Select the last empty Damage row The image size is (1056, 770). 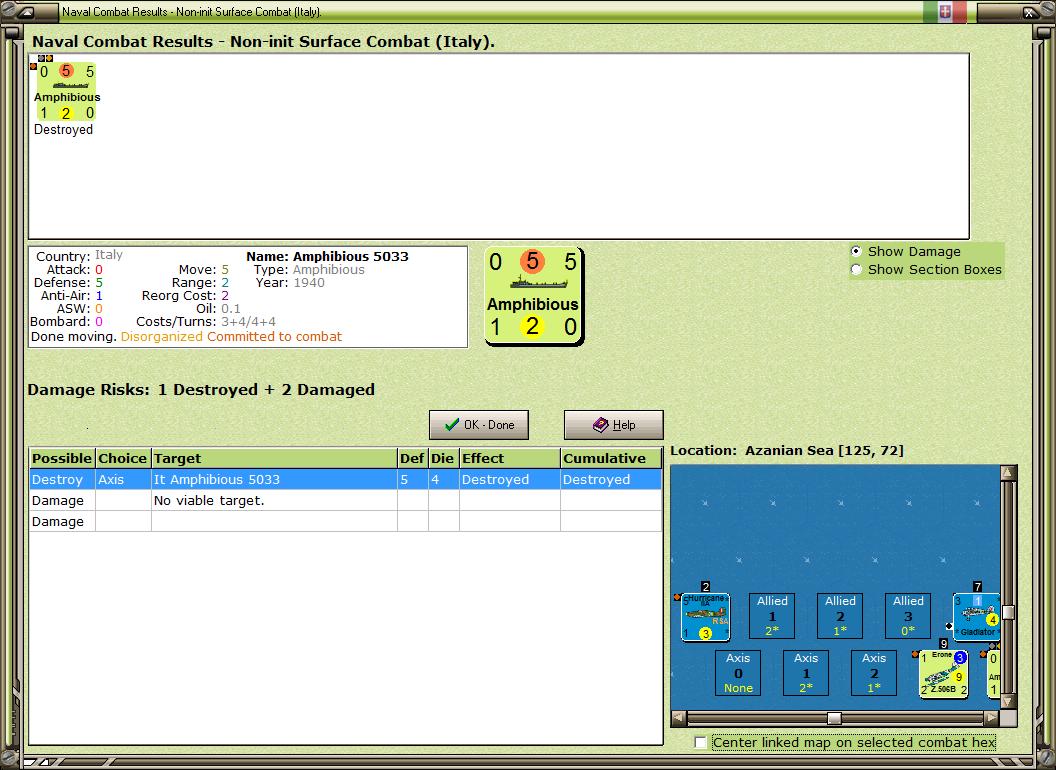345,521
